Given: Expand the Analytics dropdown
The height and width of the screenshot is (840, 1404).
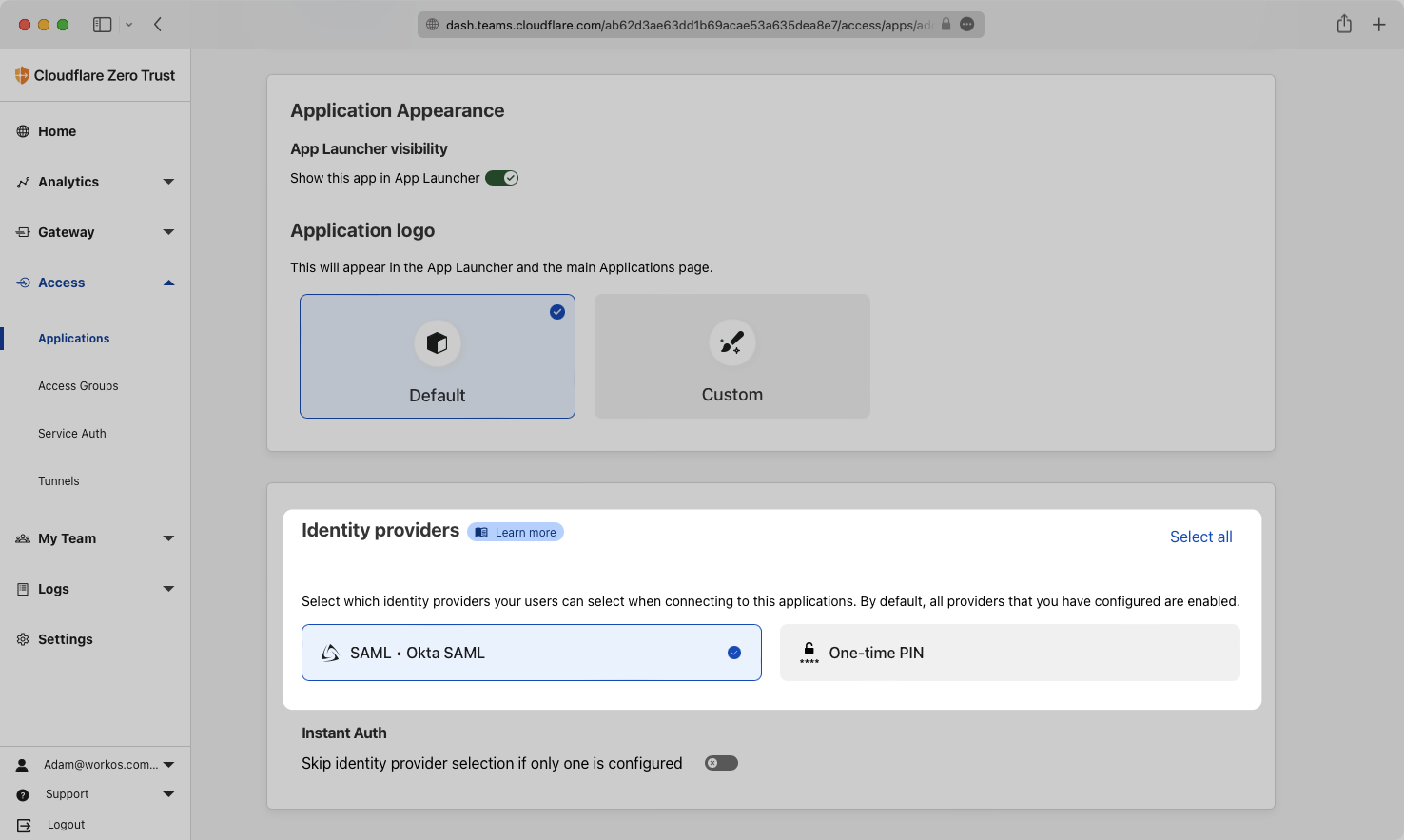Looking at the screenshot, I should (168, 182).
